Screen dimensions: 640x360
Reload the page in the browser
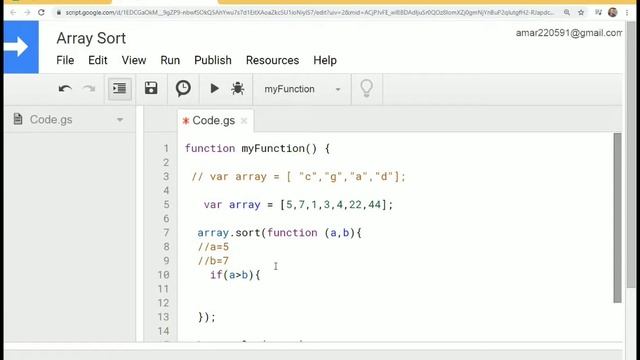tap(41, 13)
